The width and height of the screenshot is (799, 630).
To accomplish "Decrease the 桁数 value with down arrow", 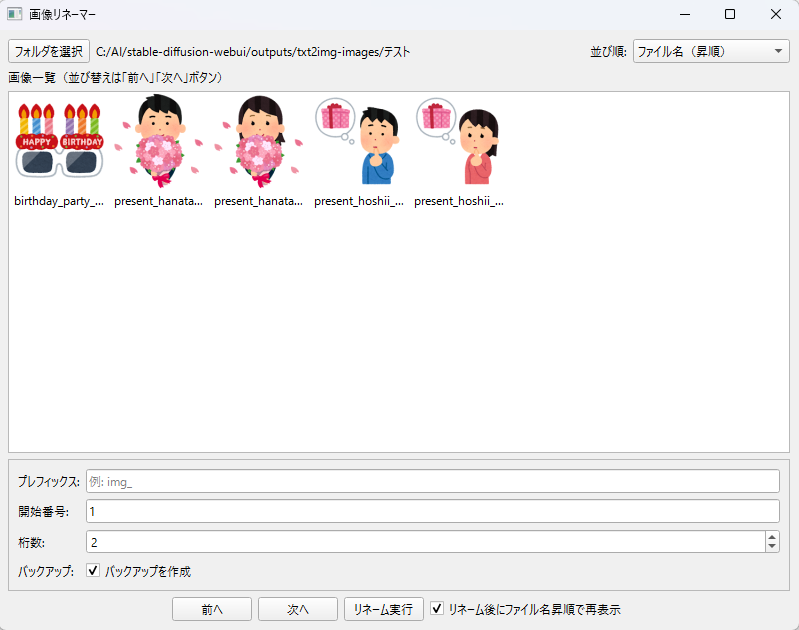I will pyautogui.click(x=772, y=546).
